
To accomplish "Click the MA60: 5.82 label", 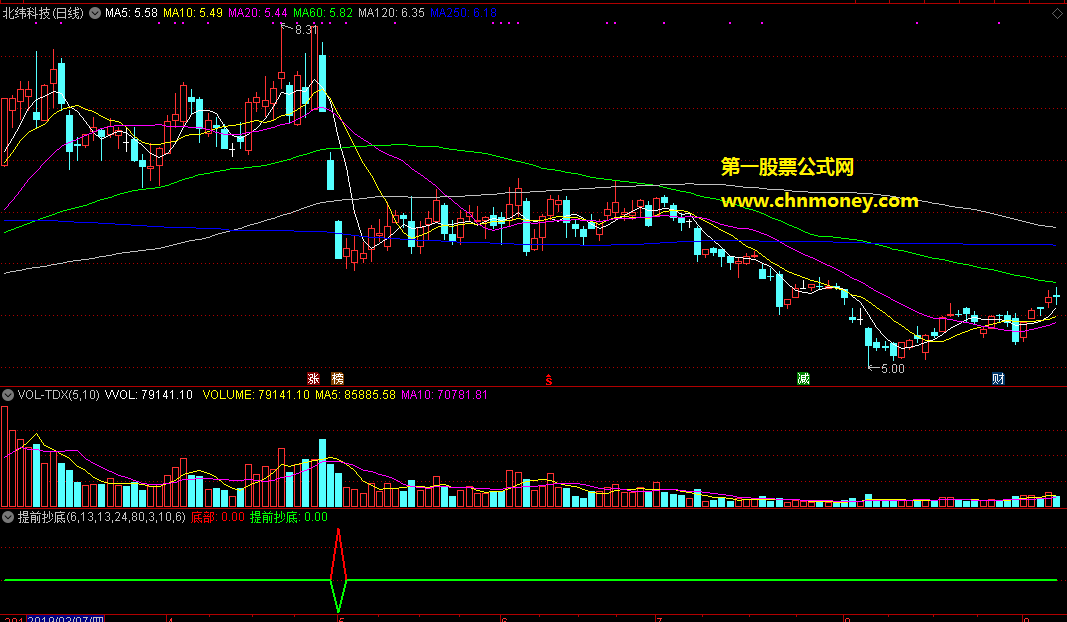I will [323, 13].
